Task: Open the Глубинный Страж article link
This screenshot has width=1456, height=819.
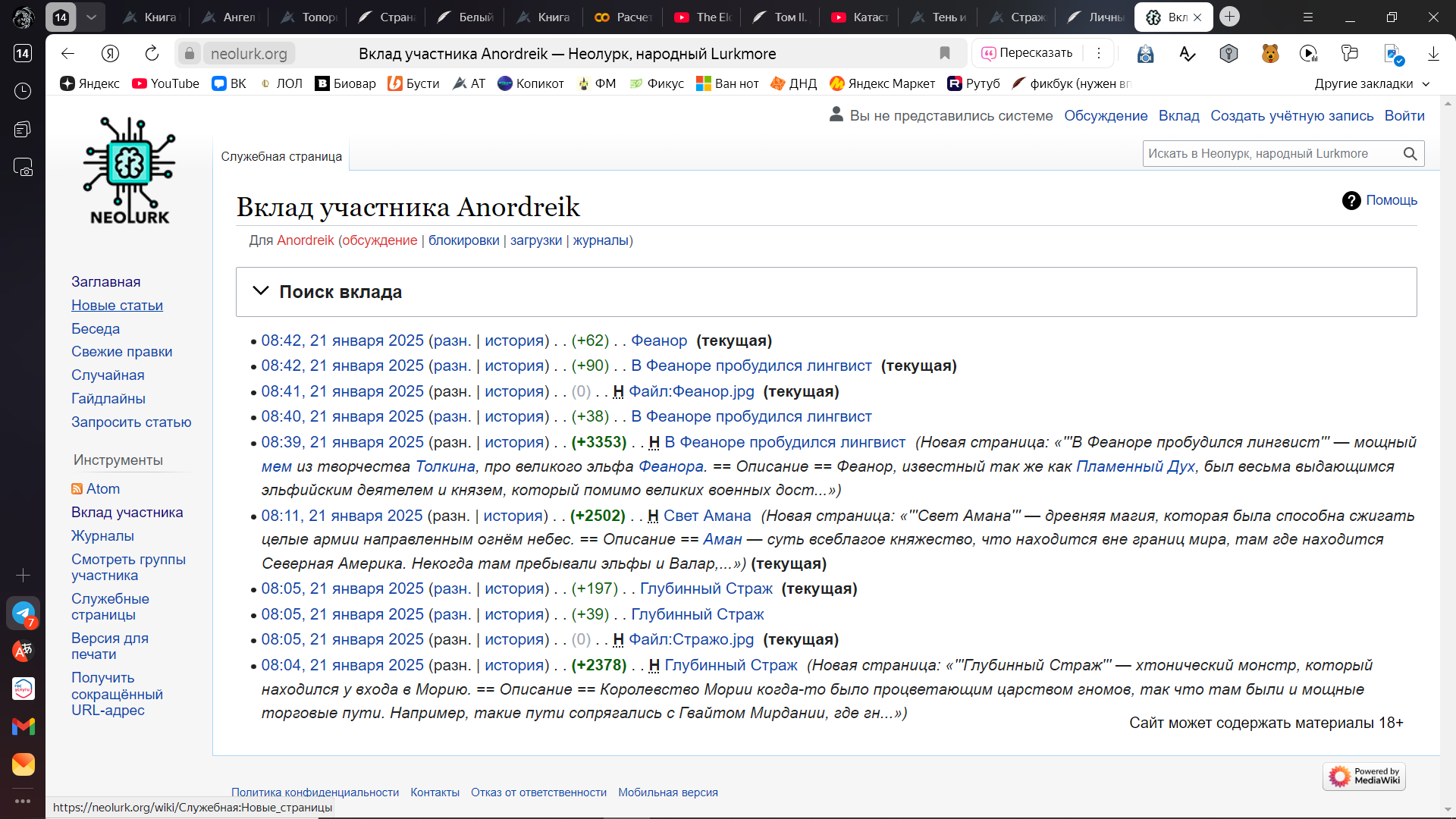Action: (706, 588)
